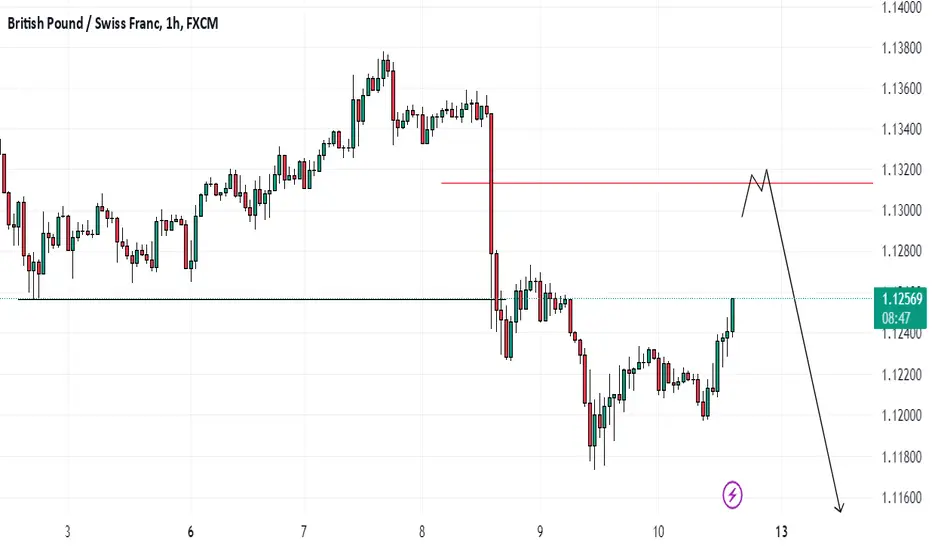Screen dimensions: 932x550
Task: Click the purple lightning bolt event icon
Action: pyautogui.click(x=732, y=495)
